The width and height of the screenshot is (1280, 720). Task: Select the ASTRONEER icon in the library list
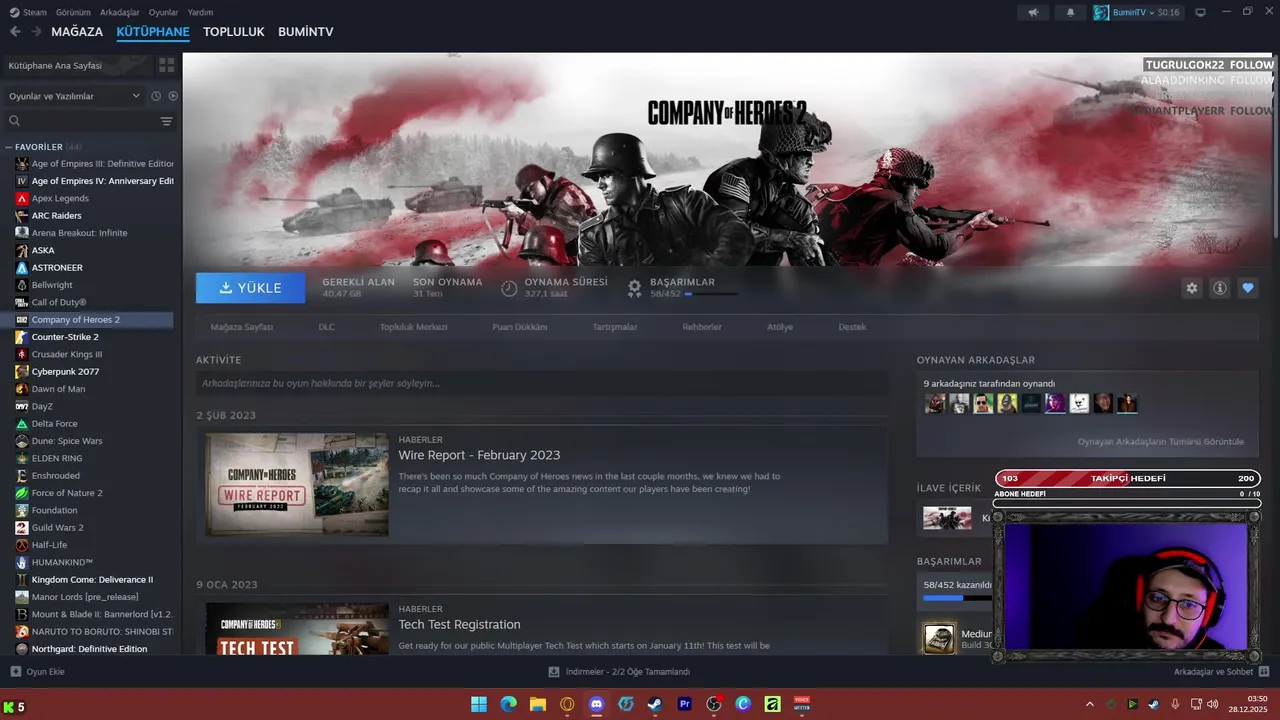pos(22,268)
